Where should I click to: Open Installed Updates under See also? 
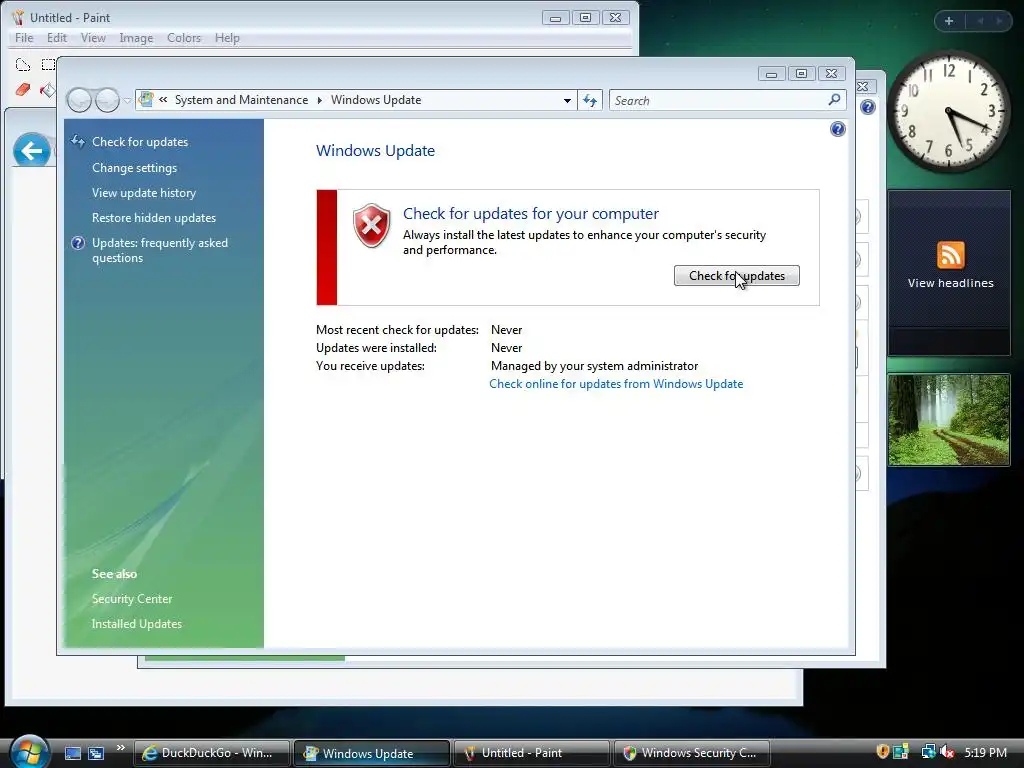coord(136,624)
